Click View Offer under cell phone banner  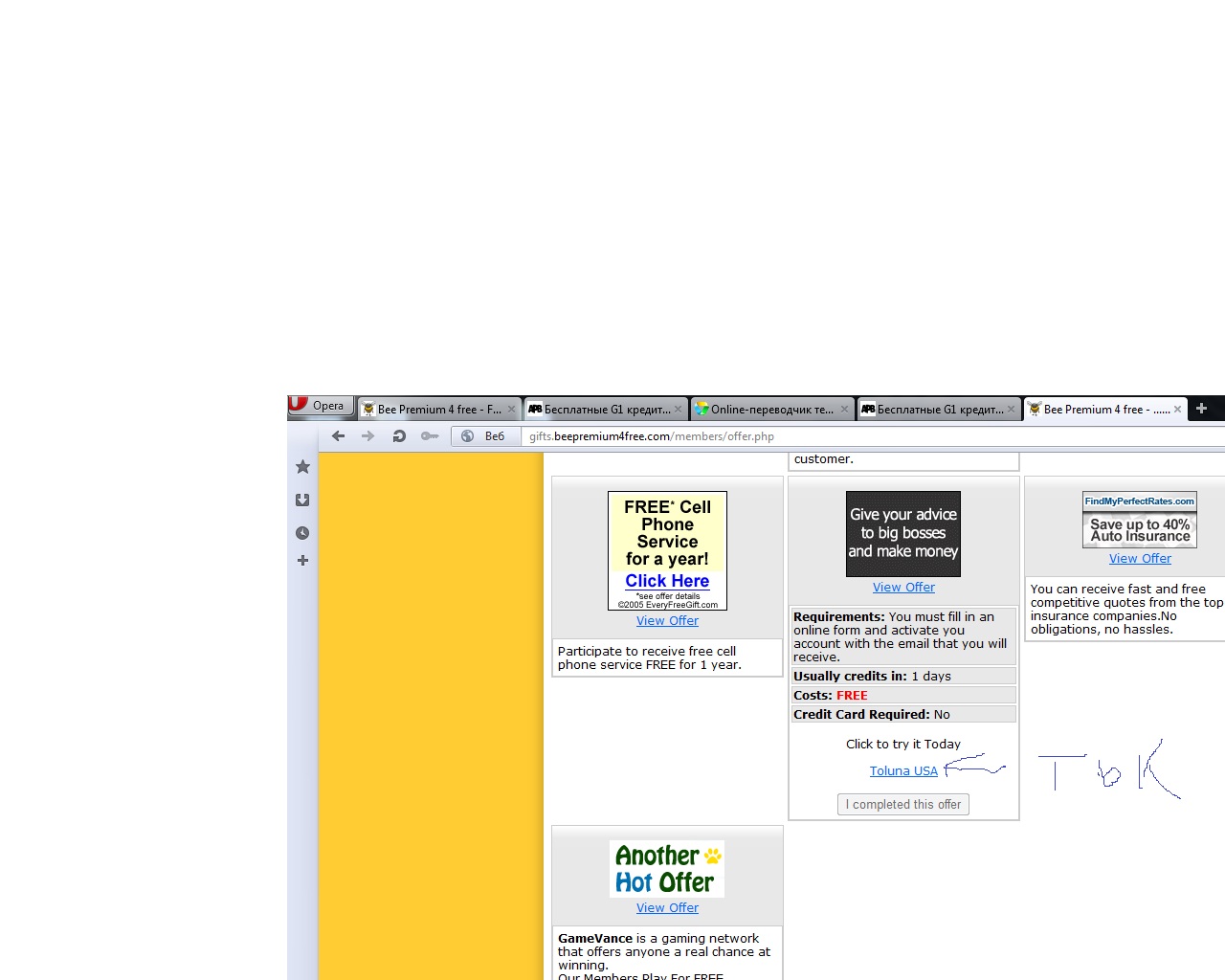[x=668, y=621]
